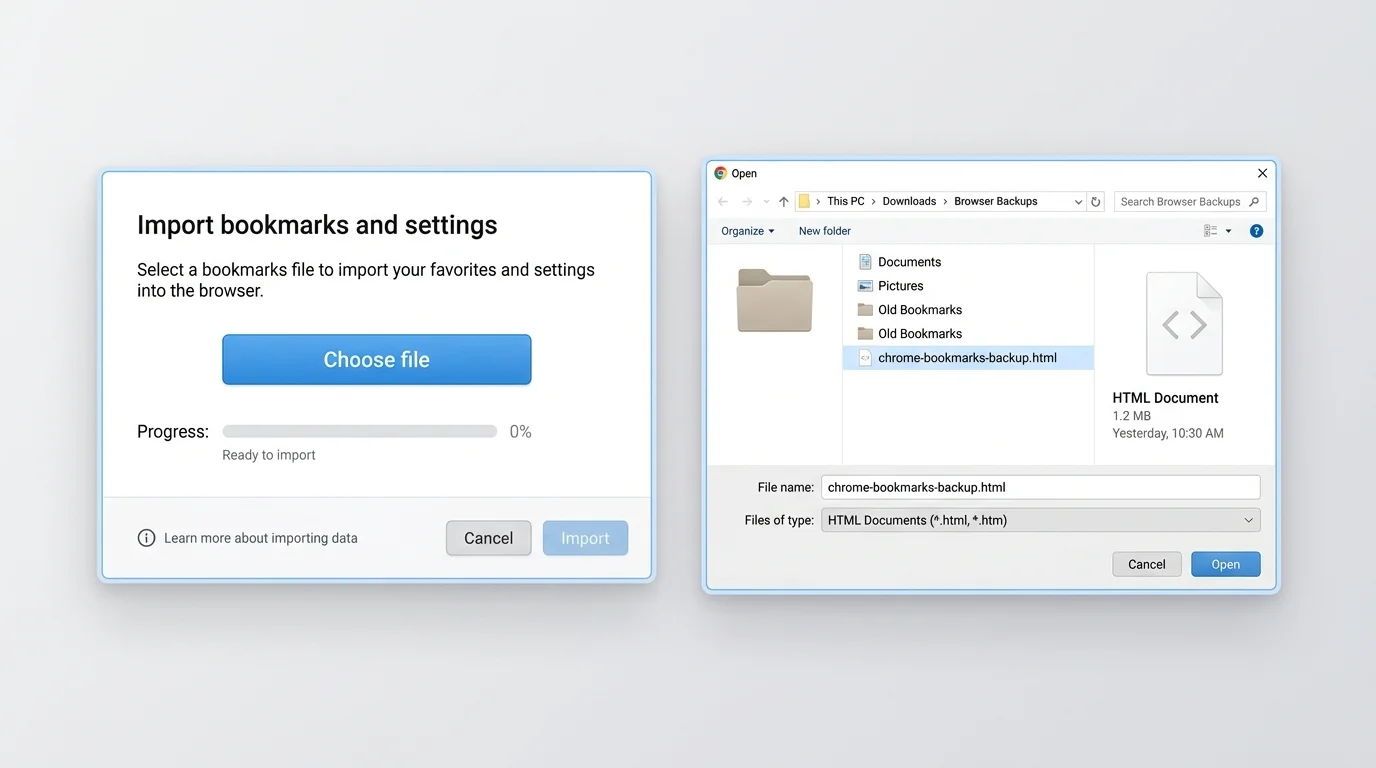Click Open to confirm the selected file
The height and width of the screenshot is (768, 1376).
pyautogui.click(x=1225, y=564)
